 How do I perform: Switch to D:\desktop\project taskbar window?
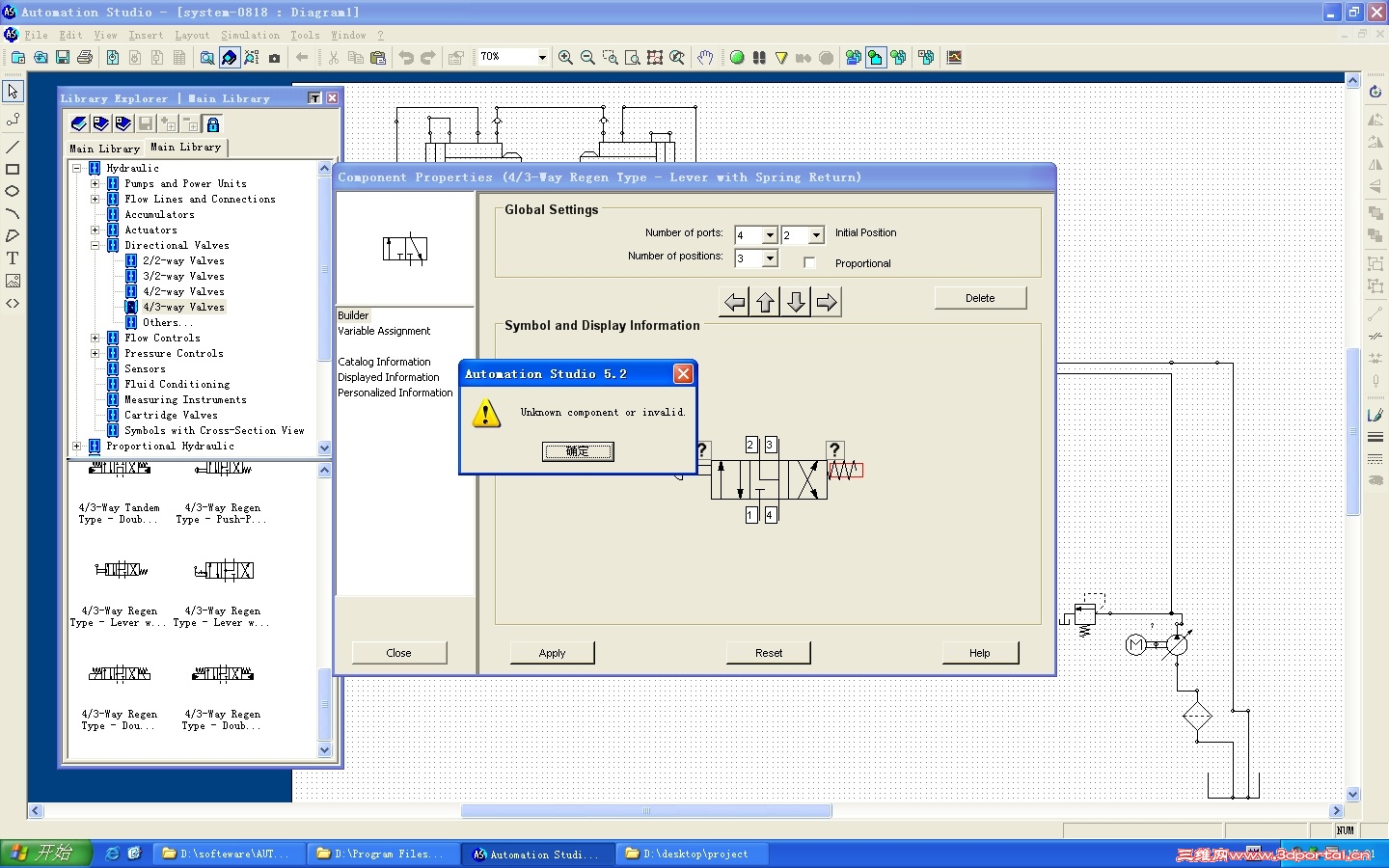coord(694,854)
